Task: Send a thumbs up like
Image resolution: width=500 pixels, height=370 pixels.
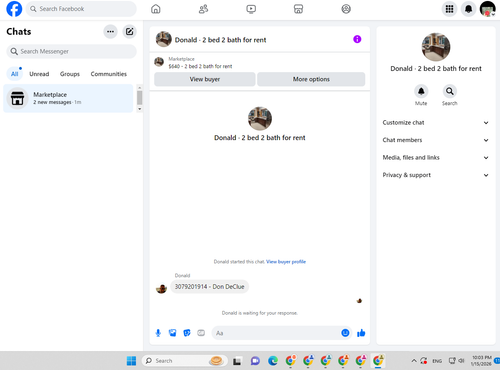Action: point(361,333)
